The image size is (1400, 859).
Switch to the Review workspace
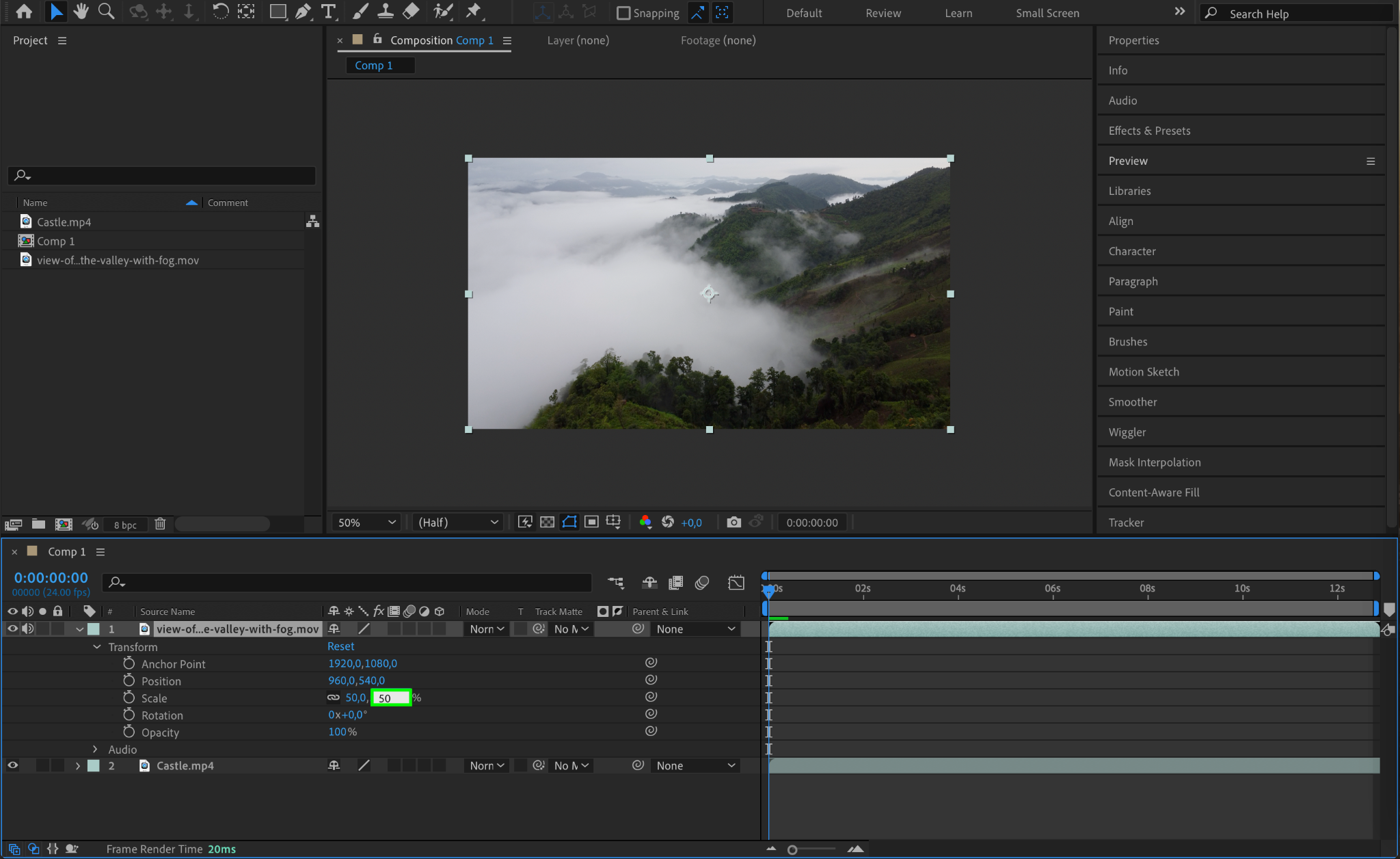[x=883, y=13]
